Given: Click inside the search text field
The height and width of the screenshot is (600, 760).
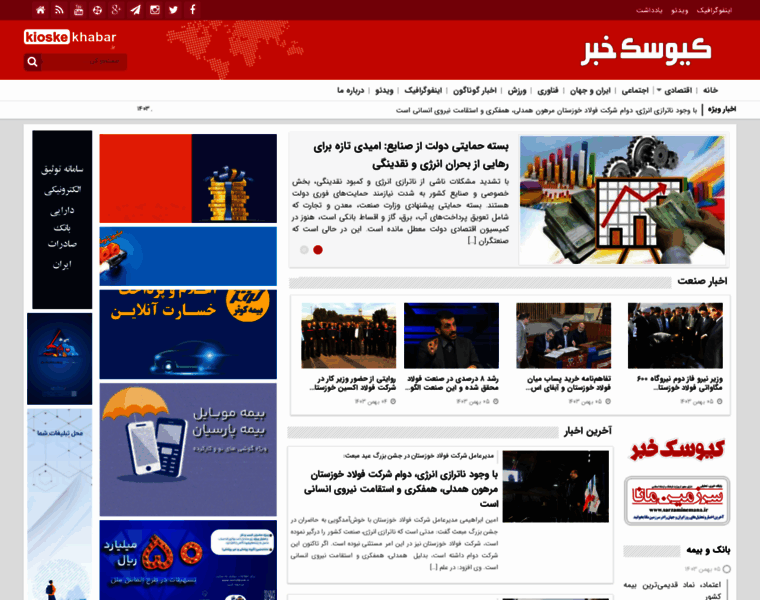Looking at the screenshot, I should pos(84,62).
